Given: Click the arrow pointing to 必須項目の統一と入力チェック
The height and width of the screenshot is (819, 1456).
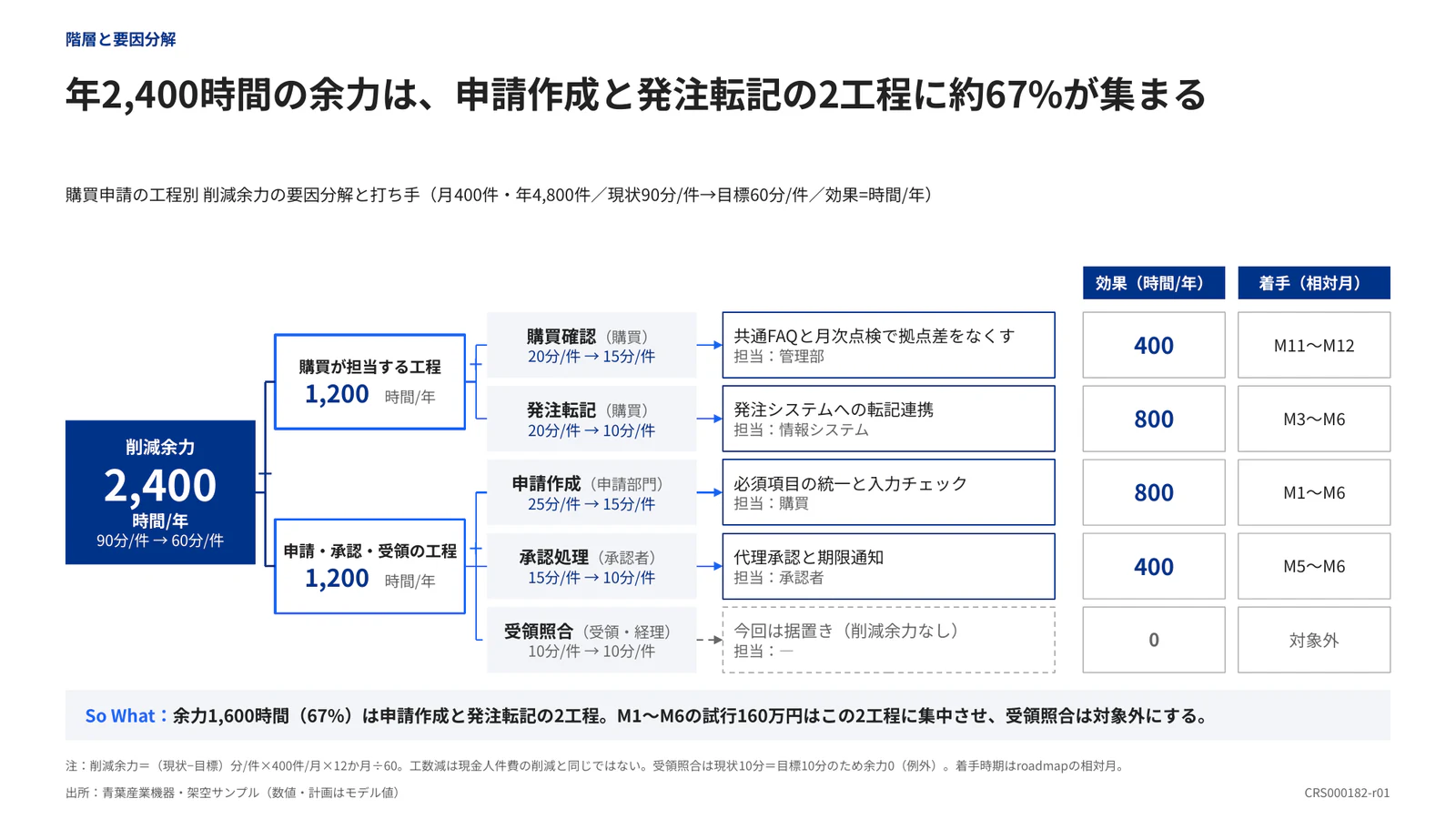Looking at the screenshot, I should coord(709,492).
